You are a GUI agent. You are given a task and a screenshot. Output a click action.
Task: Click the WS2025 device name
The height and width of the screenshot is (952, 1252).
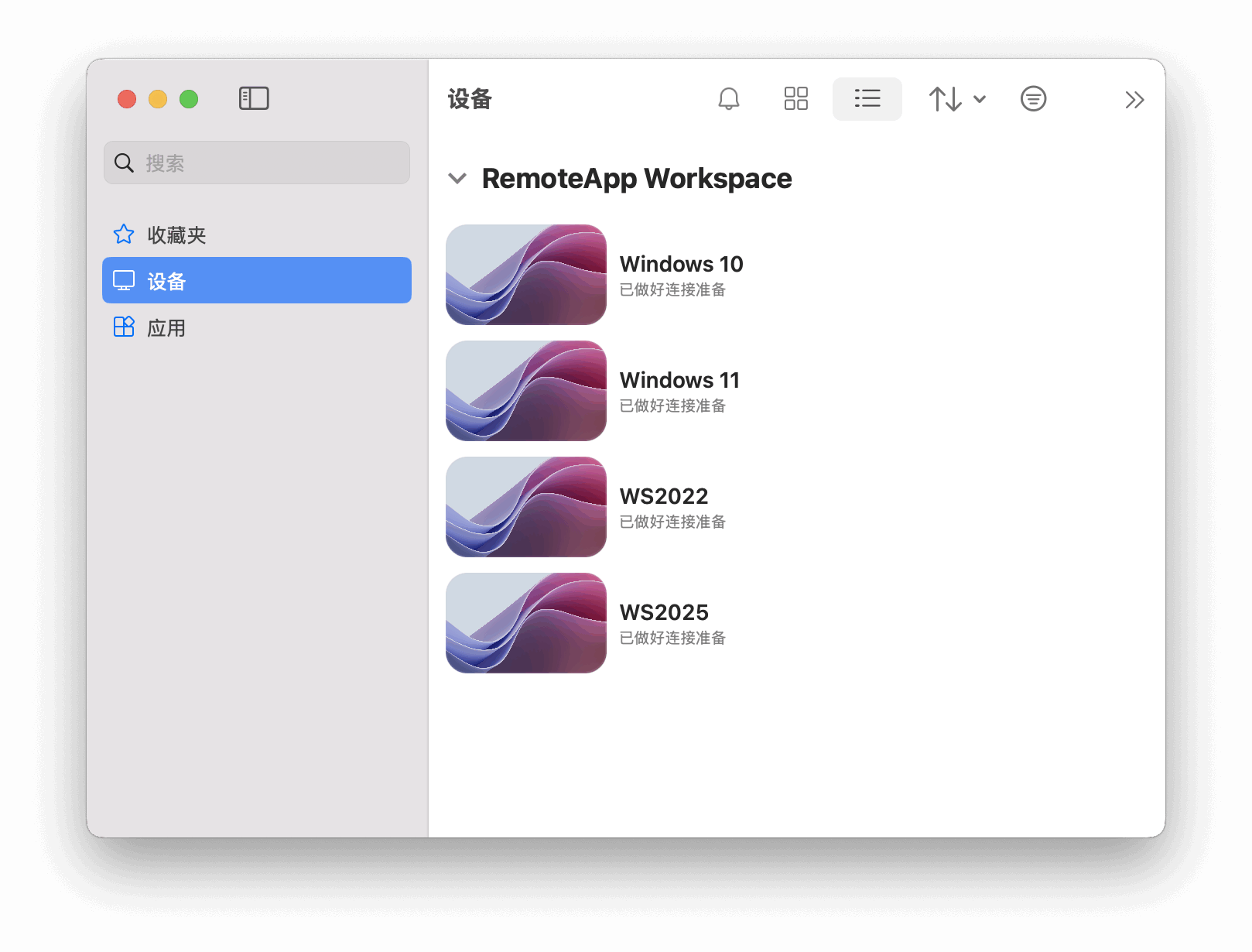[x=664, y=612]
